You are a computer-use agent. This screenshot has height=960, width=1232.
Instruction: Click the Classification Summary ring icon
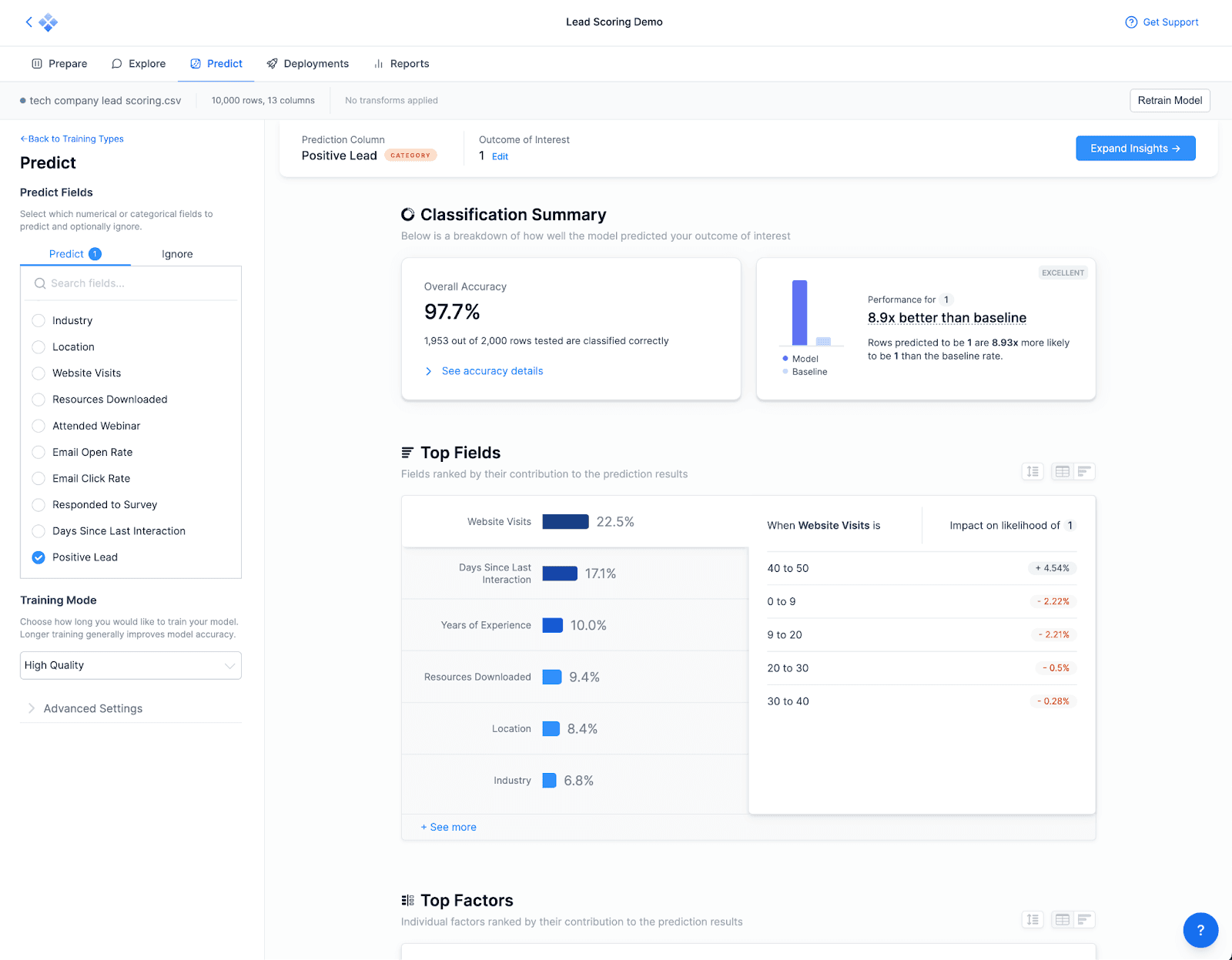tap(408, 215)
